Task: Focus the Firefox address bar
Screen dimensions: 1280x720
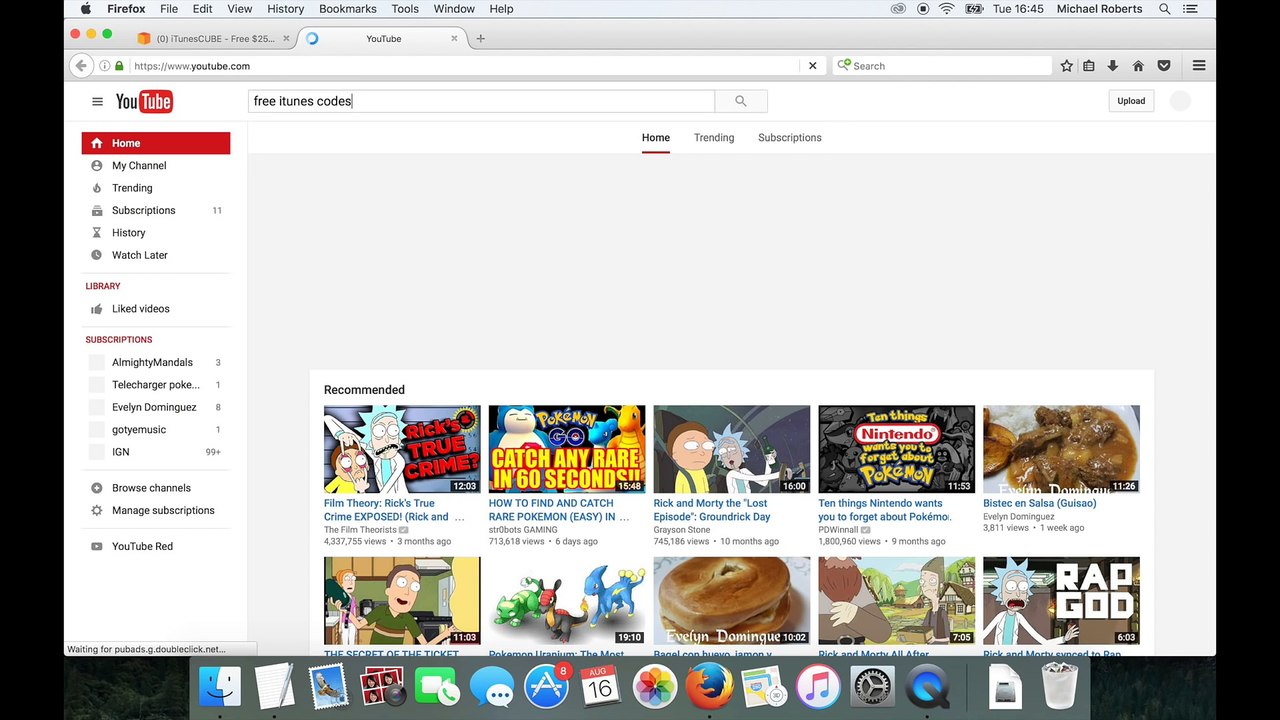Action: [x=463, y=66]
